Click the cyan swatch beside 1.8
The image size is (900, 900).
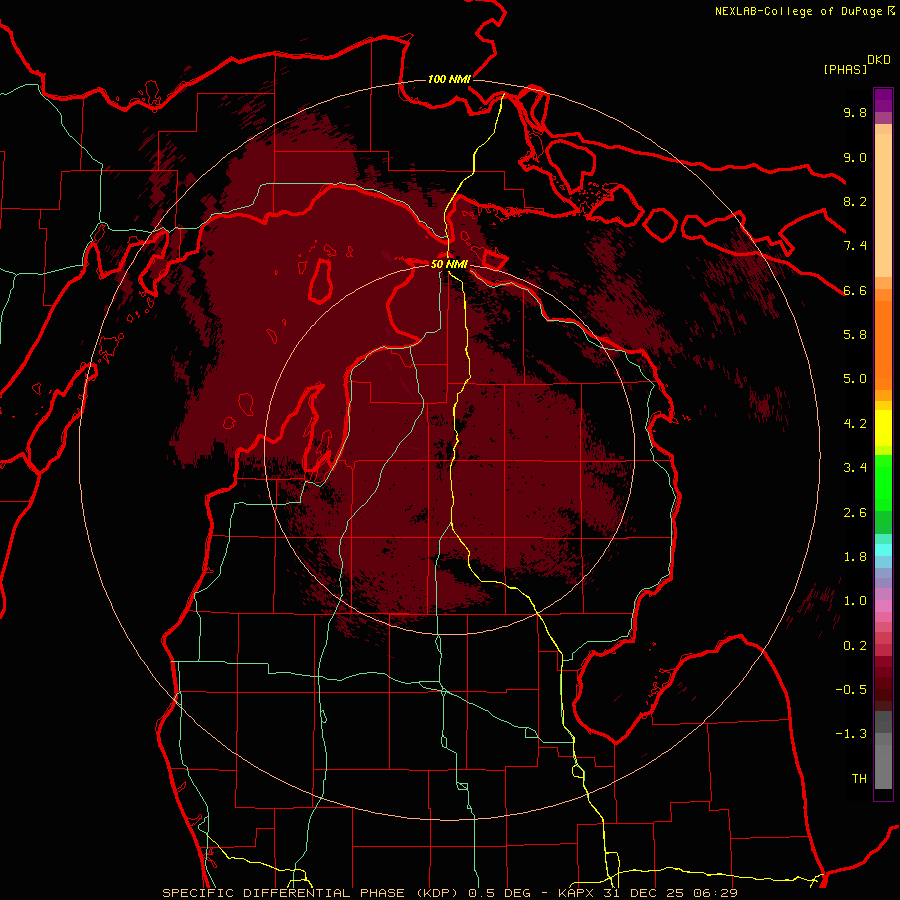point(883,550)
